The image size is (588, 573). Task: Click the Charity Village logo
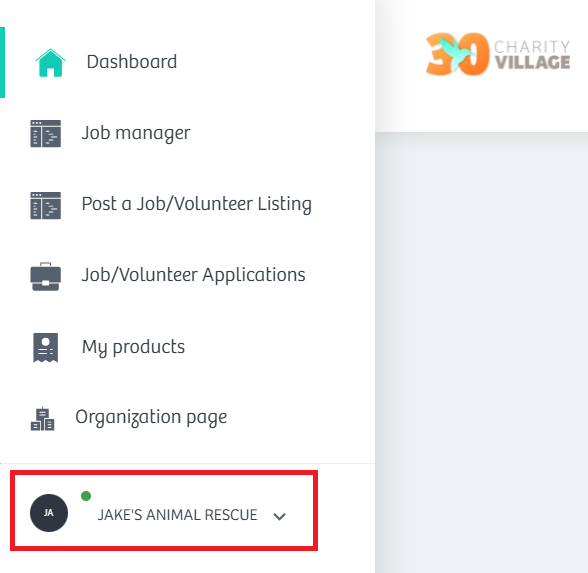(x=498, y=54)
